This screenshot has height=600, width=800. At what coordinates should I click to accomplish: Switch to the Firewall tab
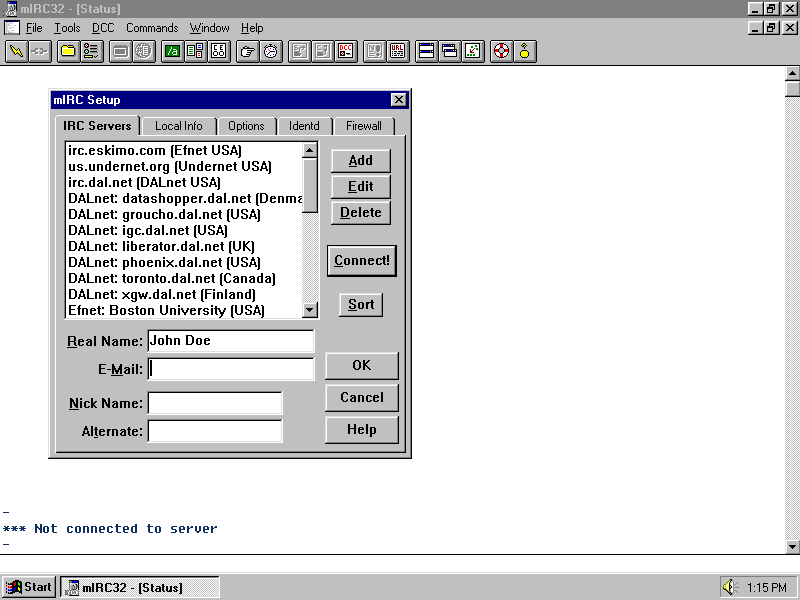point(364,126)
